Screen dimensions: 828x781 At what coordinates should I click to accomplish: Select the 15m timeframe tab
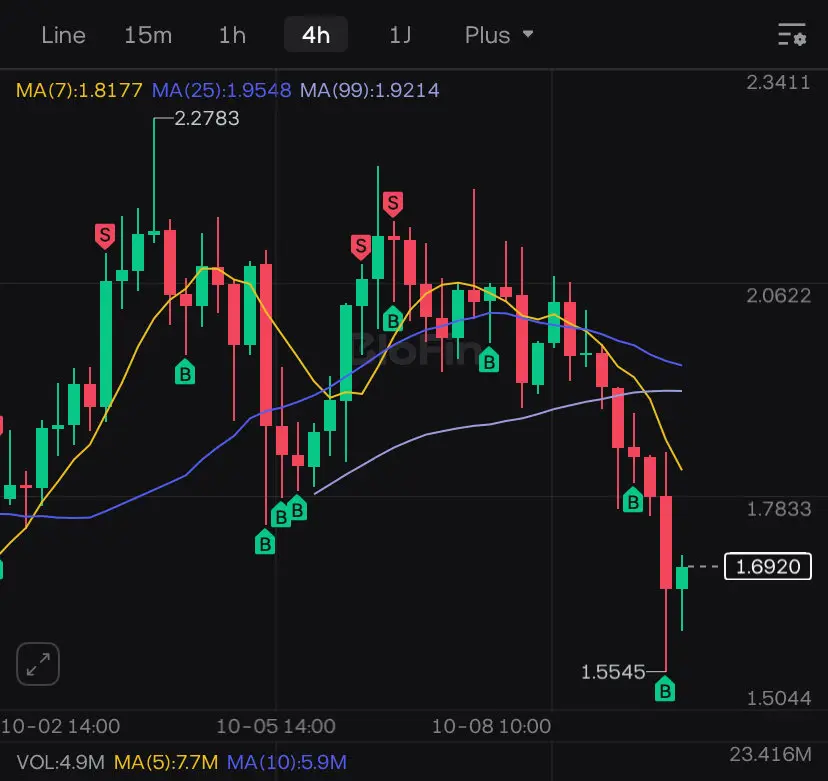(148, 35)
